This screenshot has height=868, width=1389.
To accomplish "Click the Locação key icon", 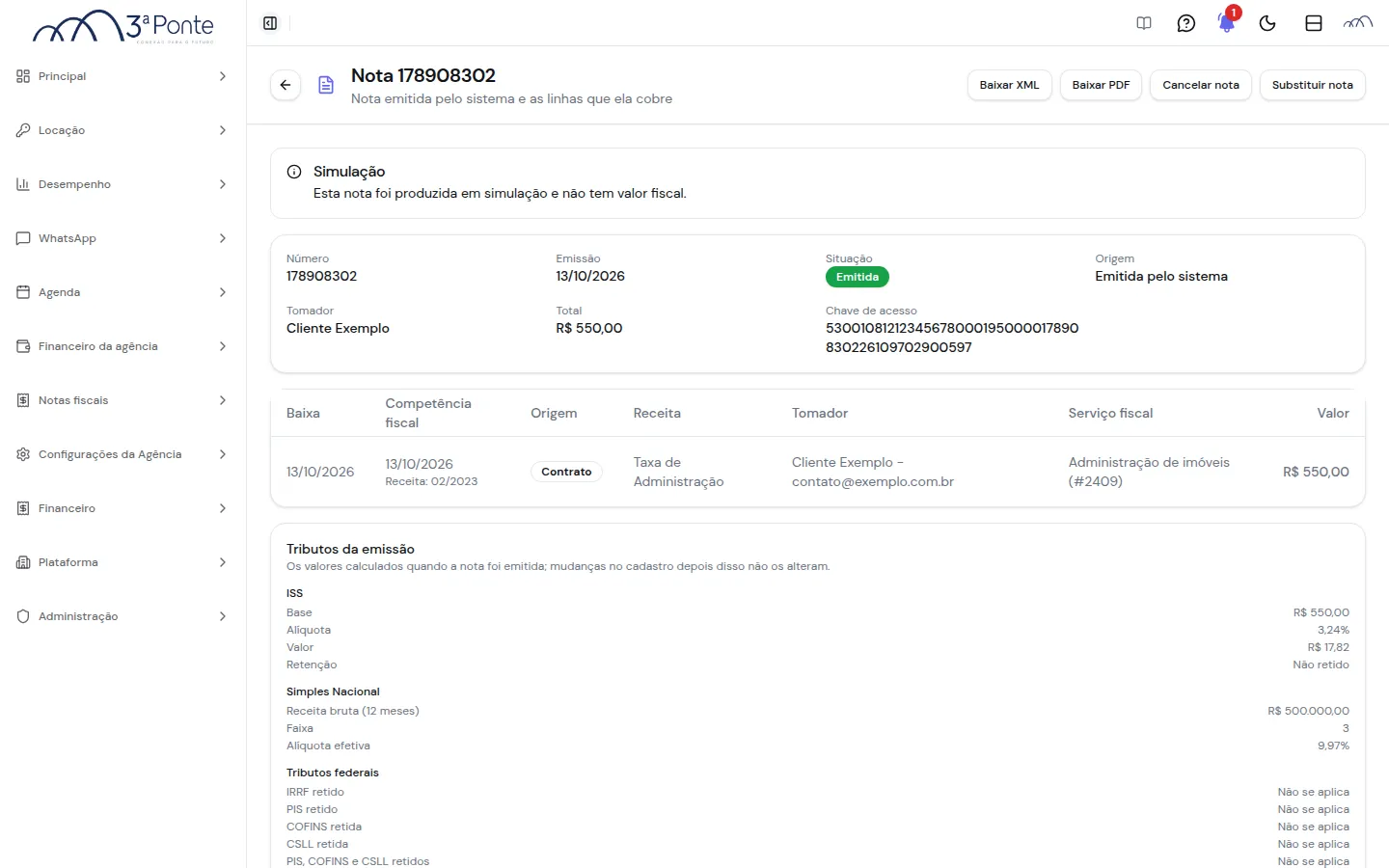I will click(23, 130).
